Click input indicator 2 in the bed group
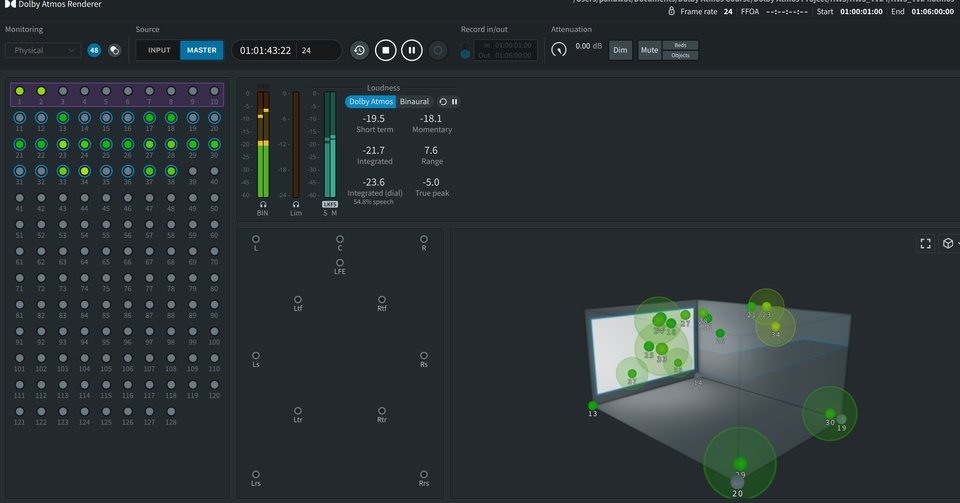 click(41, 91)
